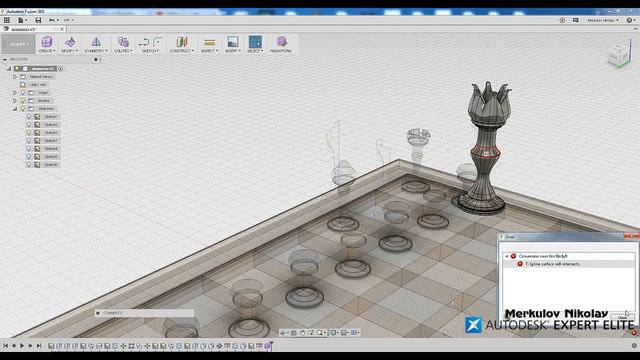Activate the root component radio button
Viewport: 640px width, 360px height.
click(61, 69)
